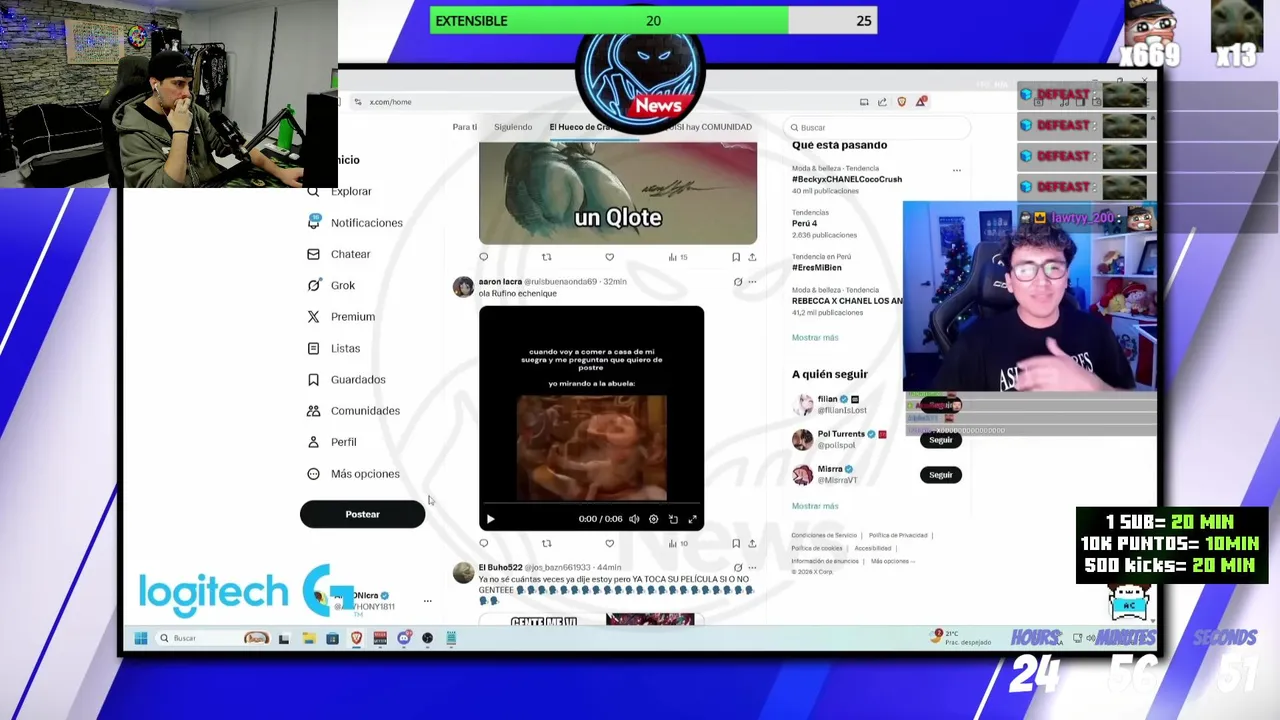Open the 'Perú 4' trend
The height and width of the screenshot is (720, 1280).
click(805, 223)
